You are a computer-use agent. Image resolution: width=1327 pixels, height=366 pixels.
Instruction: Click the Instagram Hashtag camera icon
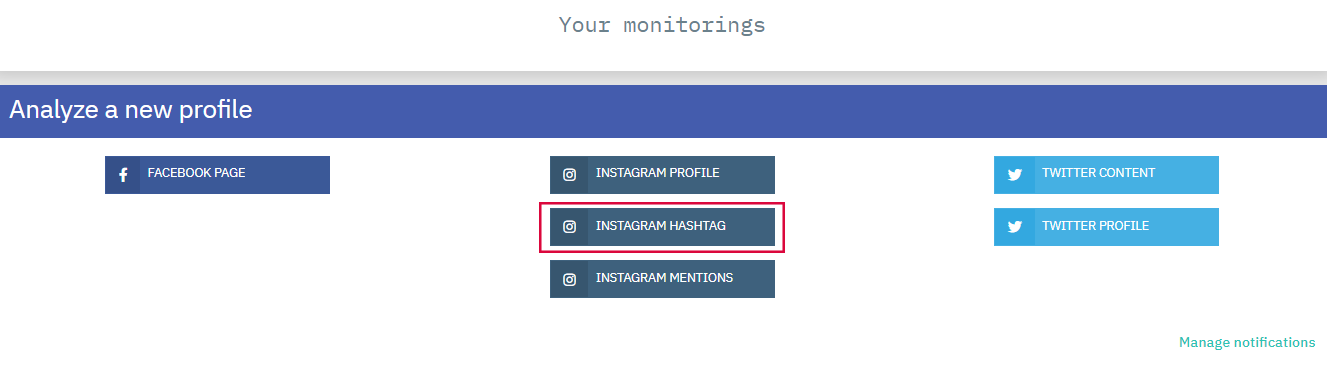click(x=569, y=227)
